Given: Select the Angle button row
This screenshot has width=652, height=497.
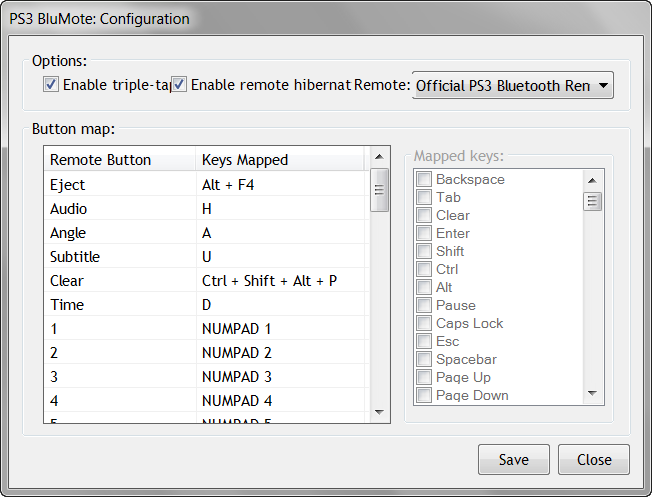Looking at the screenshot, I should tap(207, 233).
